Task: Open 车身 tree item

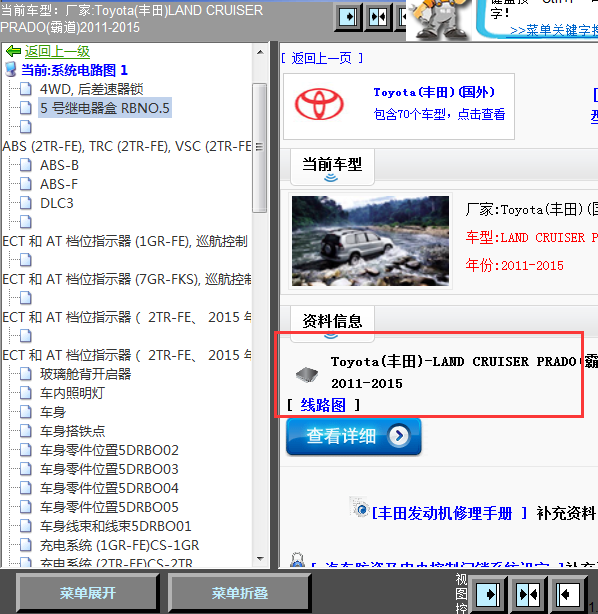Action: 53,412
